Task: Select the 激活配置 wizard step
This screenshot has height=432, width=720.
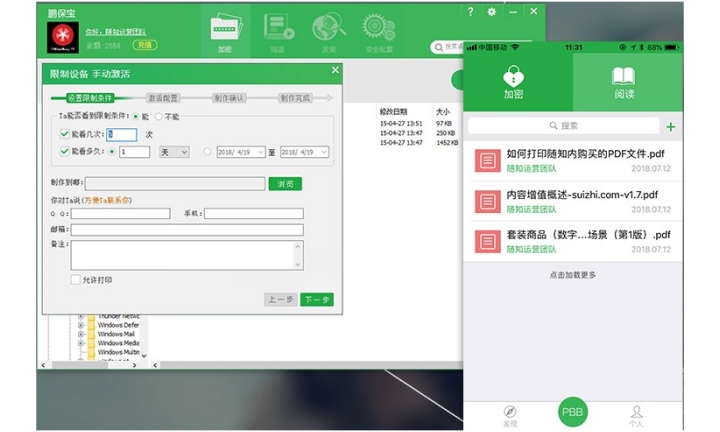Action: pos(163,98)
